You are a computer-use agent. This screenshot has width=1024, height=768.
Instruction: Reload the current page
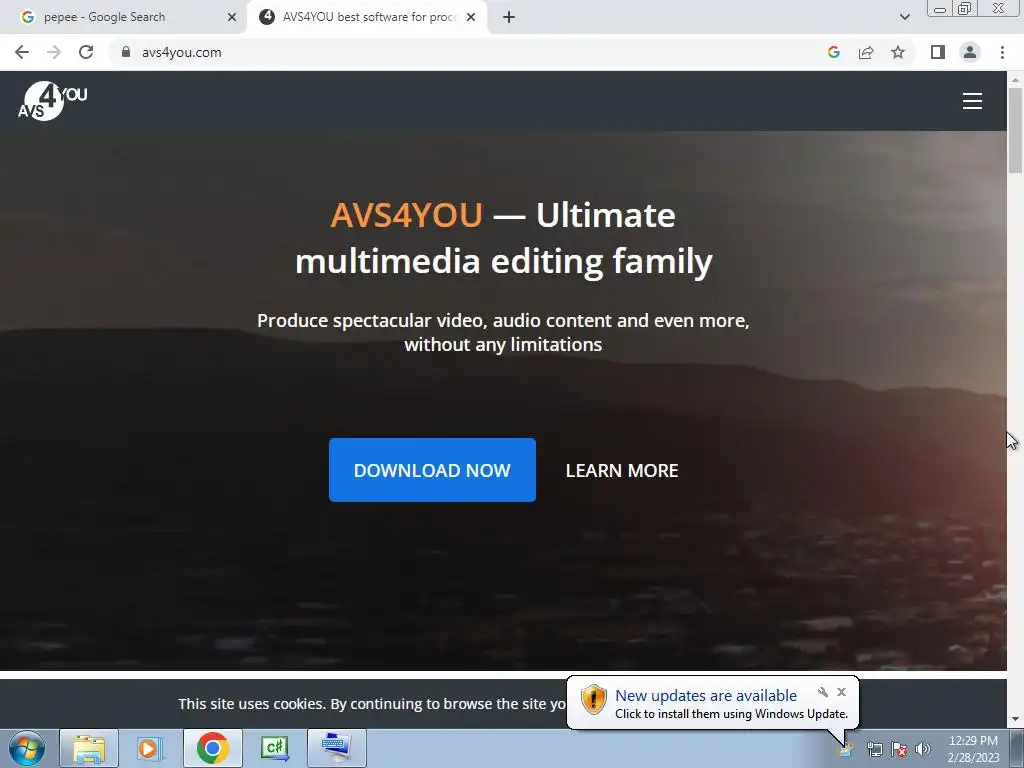pos(86,52)
